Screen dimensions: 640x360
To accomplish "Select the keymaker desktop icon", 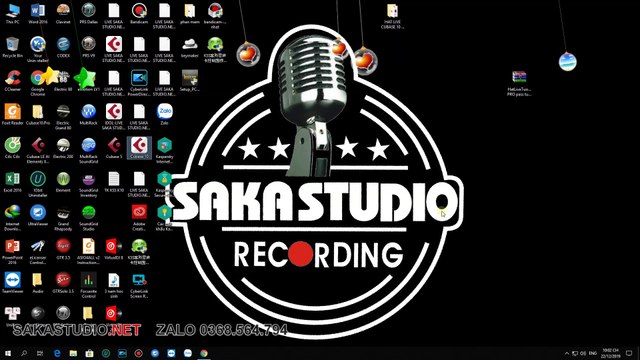I will click(190, 47).
